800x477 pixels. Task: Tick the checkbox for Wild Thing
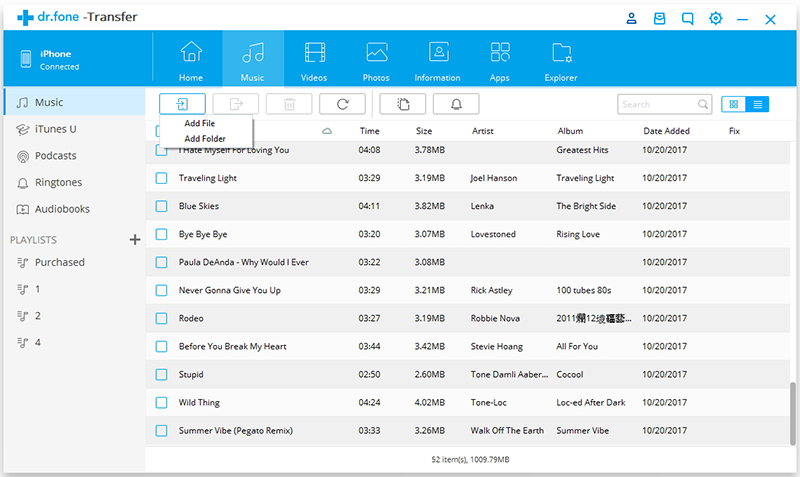[161, 403]
